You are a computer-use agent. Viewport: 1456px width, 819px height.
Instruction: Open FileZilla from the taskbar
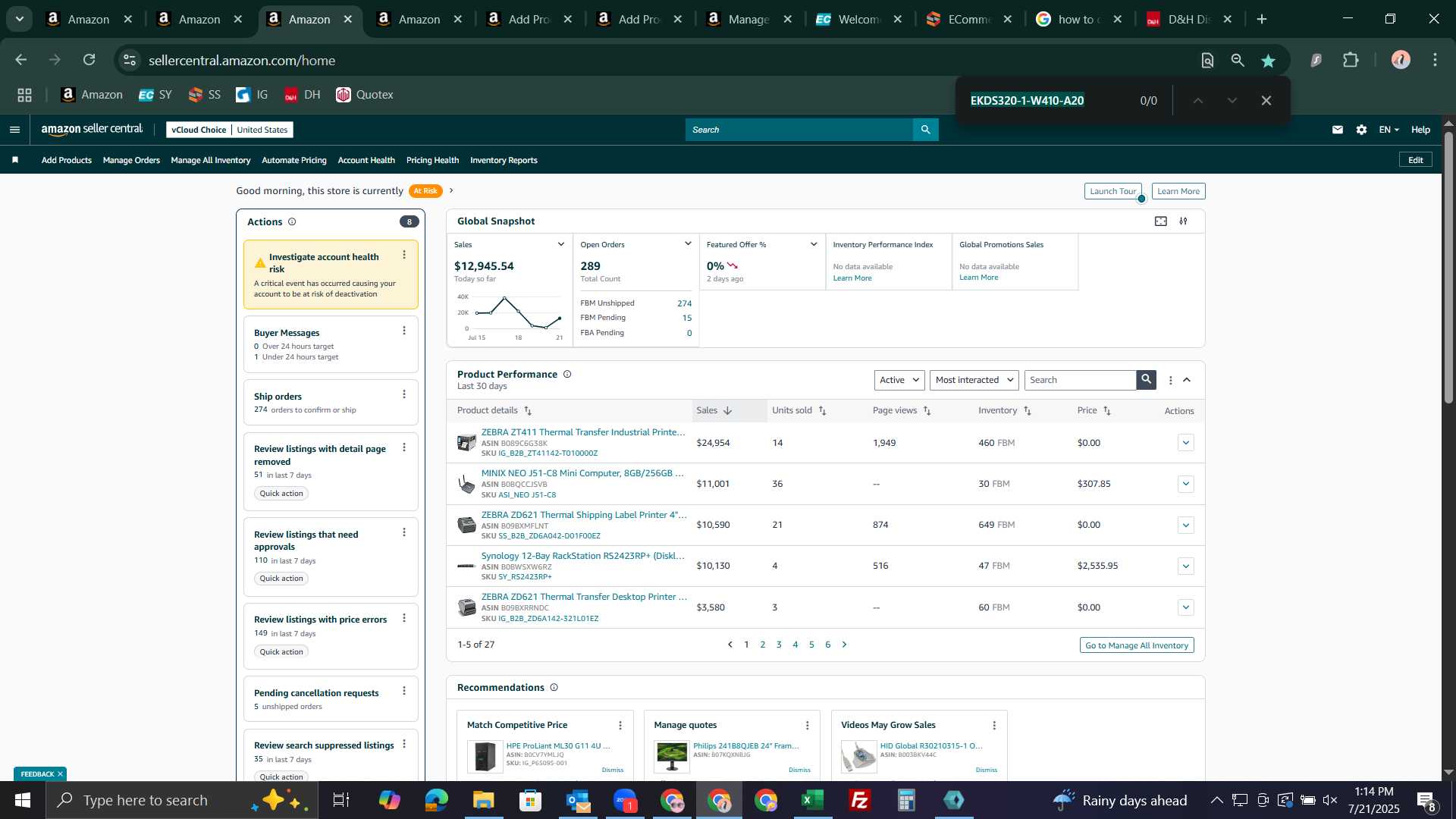pyautogui.click(x=860, y=800)
